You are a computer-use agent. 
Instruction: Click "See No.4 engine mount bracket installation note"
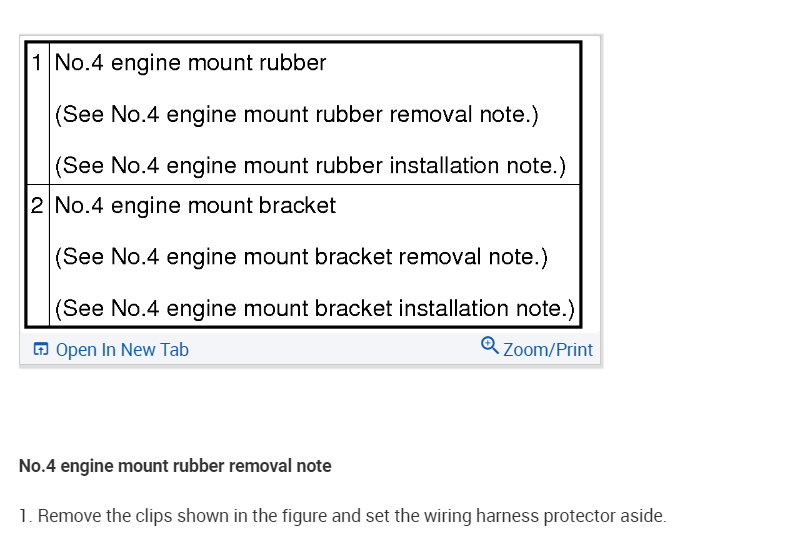315,308
